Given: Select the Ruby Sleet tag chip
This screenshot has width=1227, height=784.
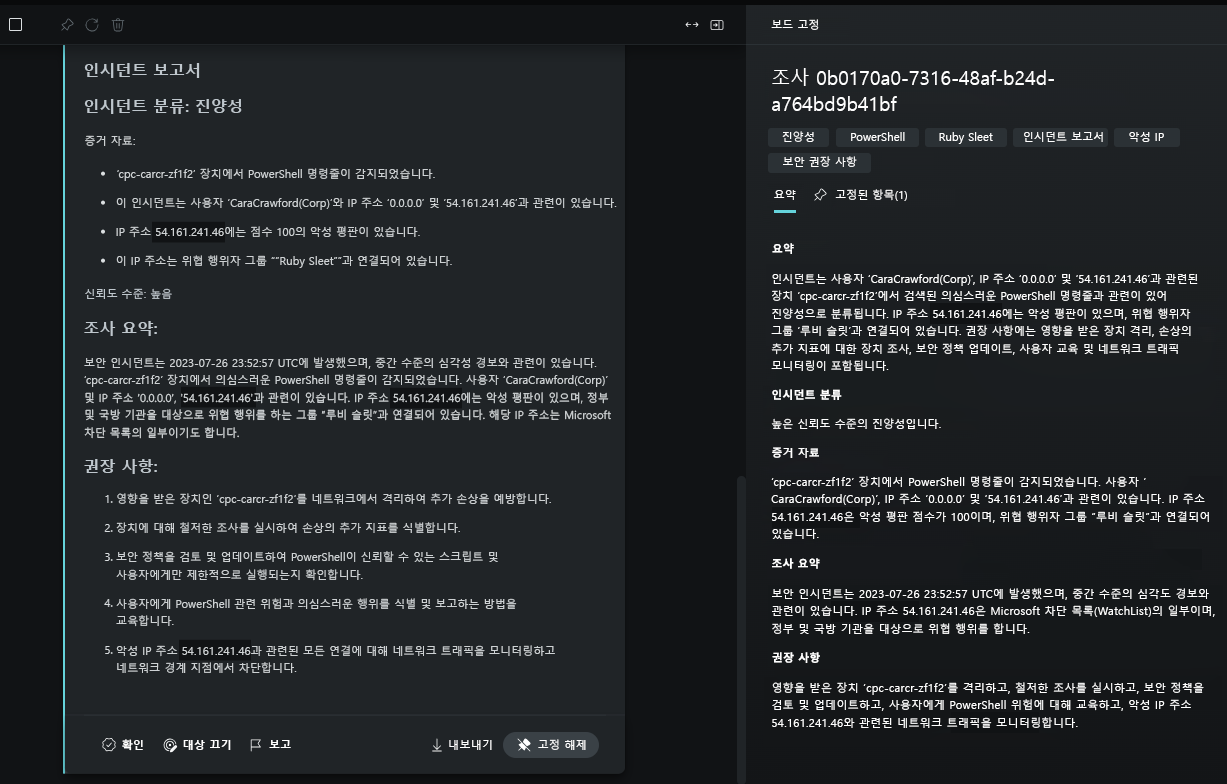Looking at the screenshot, I should click(965, 137).
